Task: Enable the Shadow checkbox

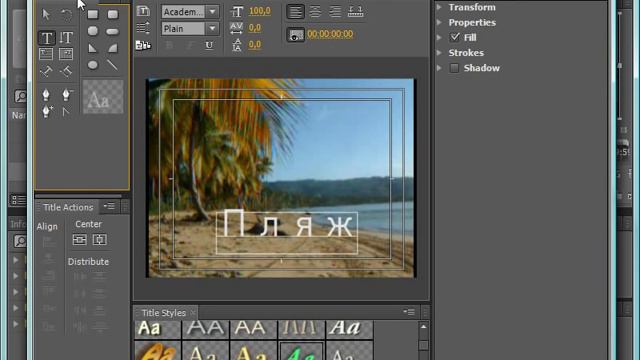Action: pyautogui.click(x=454, y=68)
